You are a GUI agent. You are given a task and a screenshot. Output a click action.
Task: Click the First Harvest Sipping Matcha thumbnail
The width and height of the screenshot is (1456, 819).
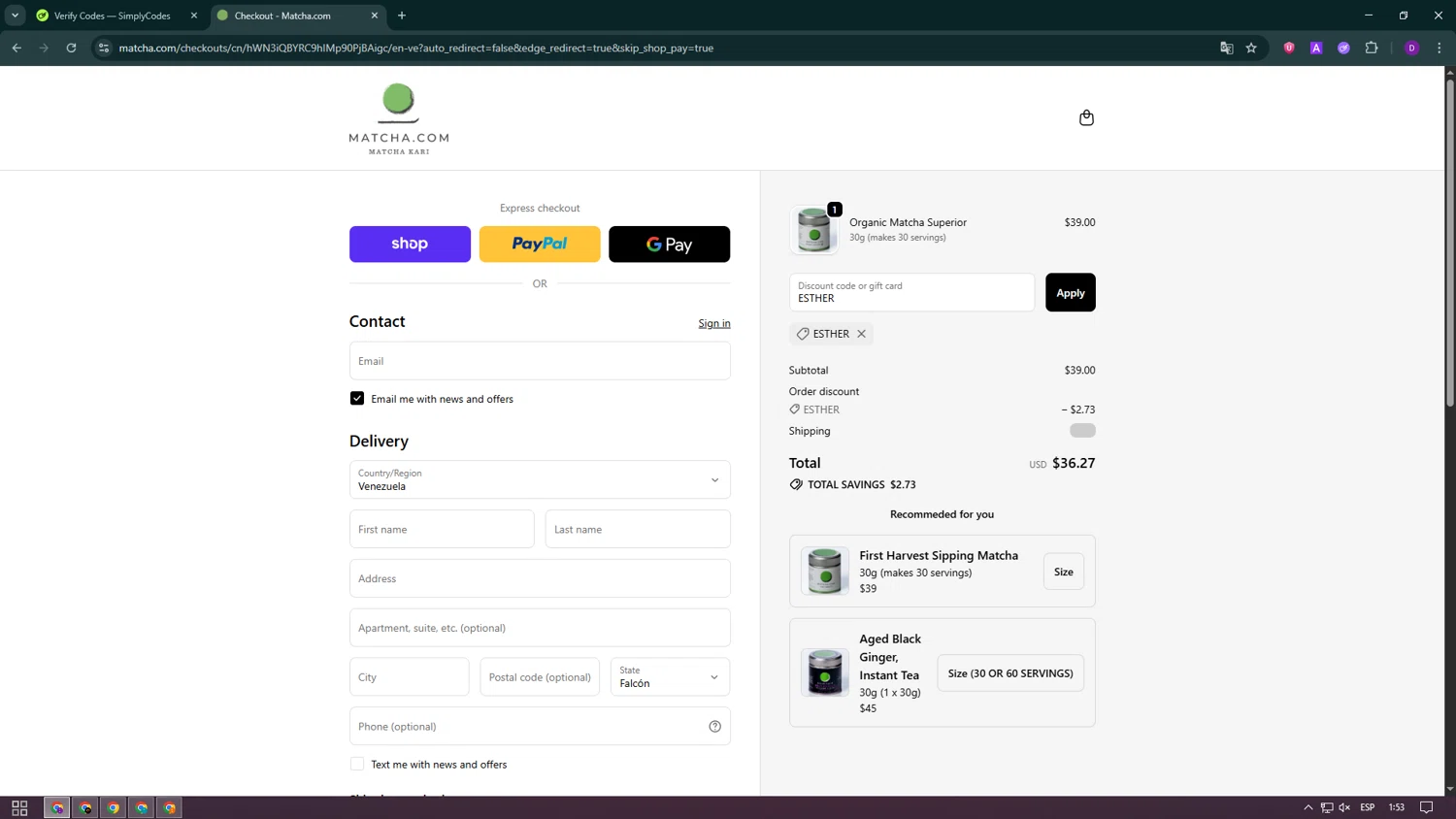825,571
